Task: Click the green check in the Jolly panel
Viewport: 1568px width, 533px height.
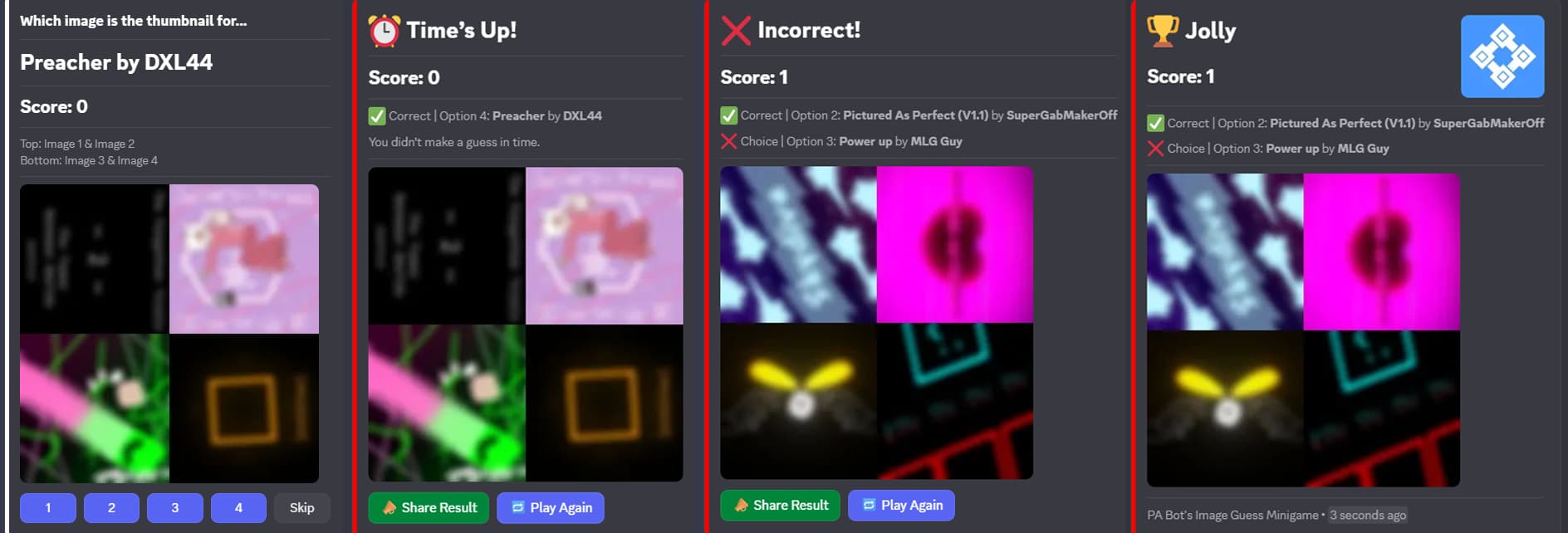Action: [x=1155, y=123]
